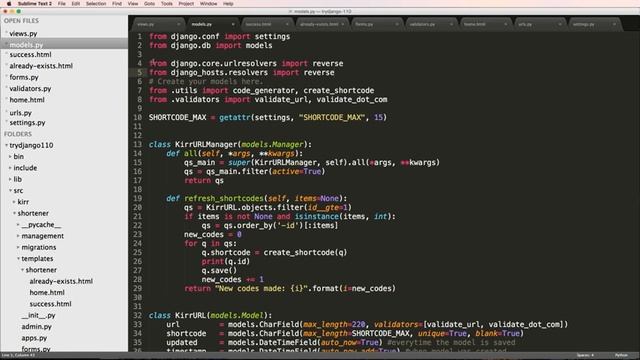Select views.py in Open Files
The height and width of the screenshot is (360, 640).
pos(23,33)
